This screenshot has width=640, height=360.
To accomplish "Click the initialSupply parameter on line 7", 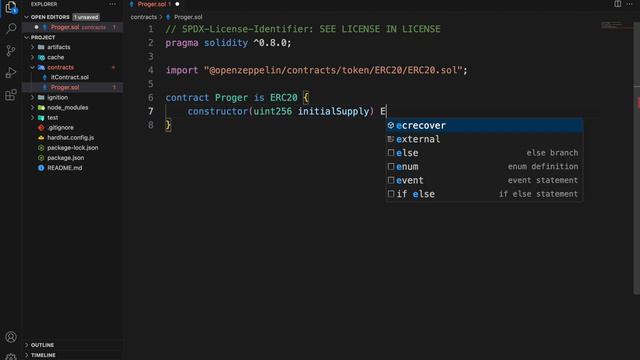I will click(x=333, y=111).
